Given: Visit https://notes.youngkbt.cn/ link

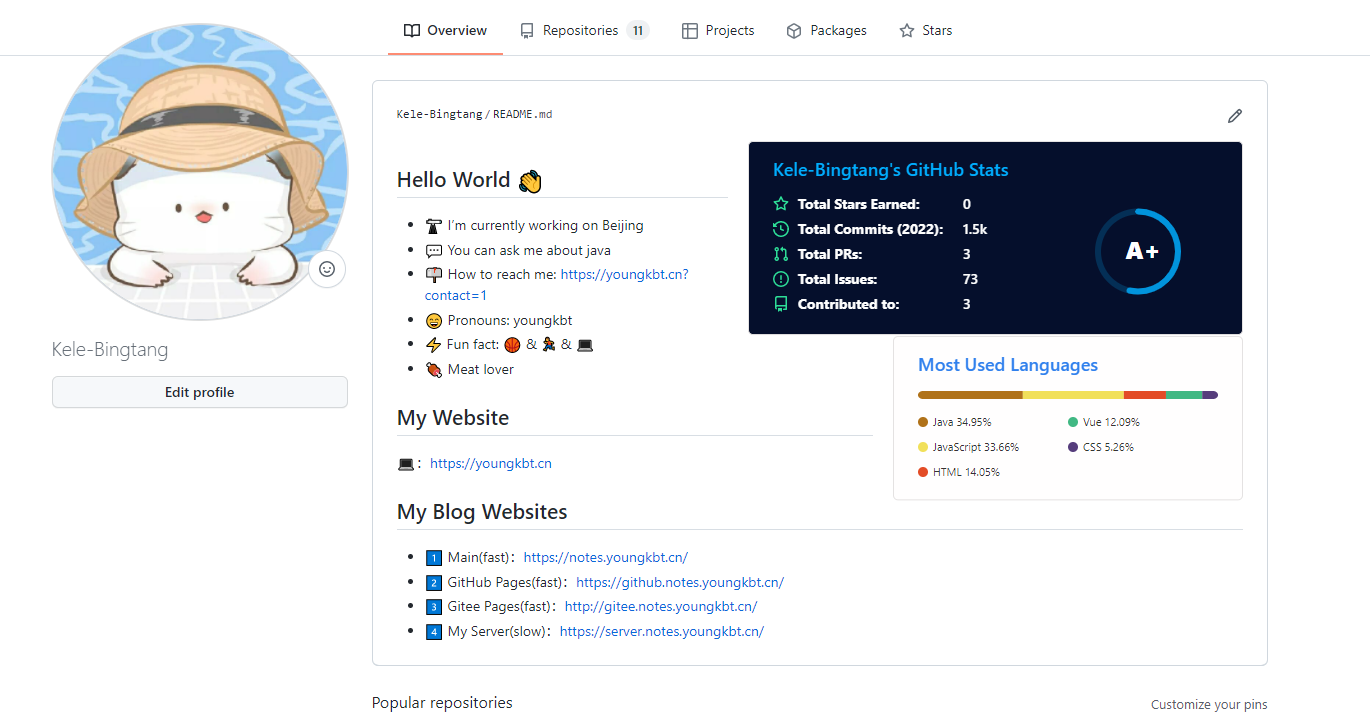Looking at the screenshot, I should 606,558.
